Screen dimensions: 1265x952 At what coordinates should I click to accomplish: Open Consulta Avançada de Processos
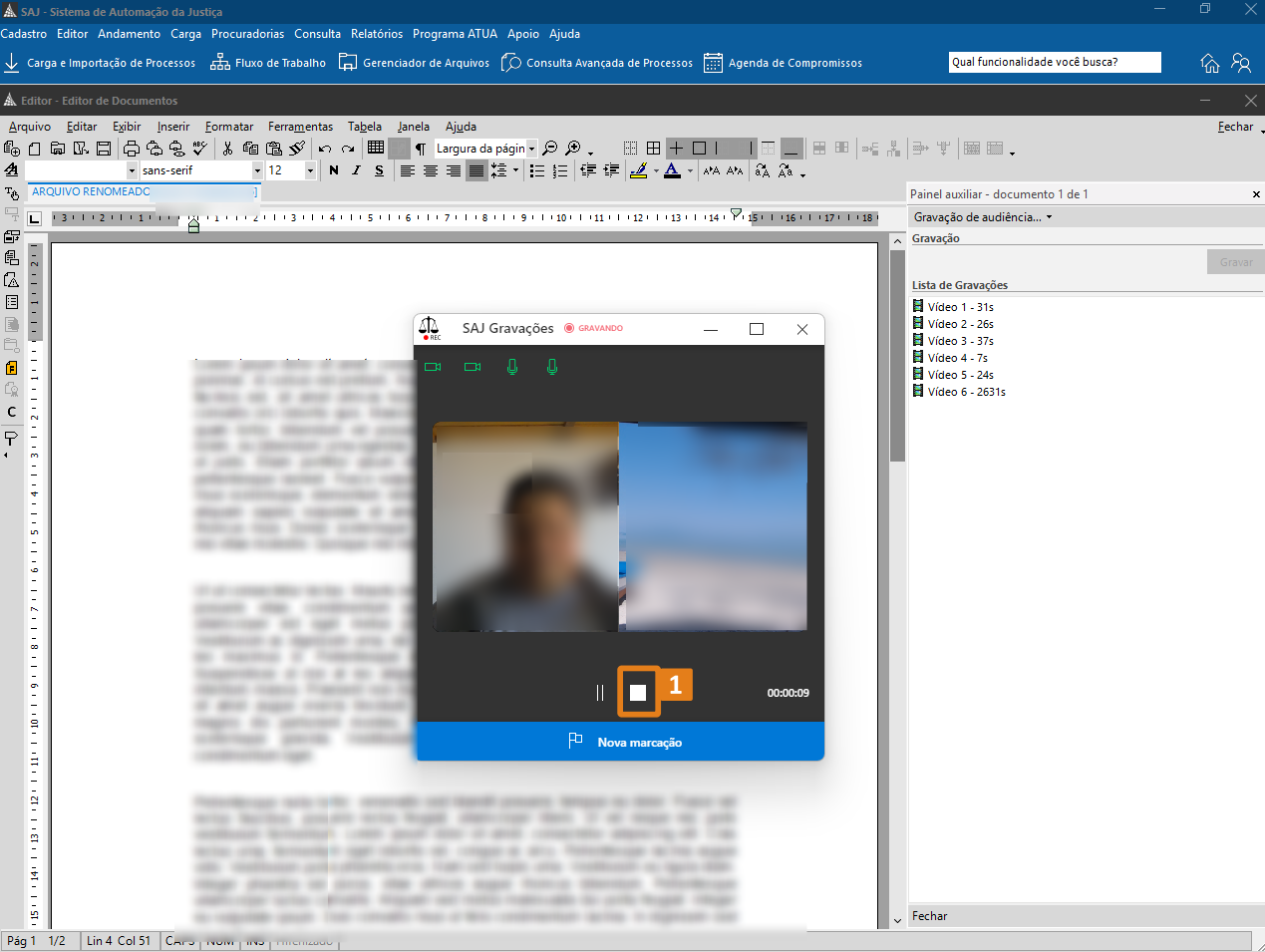point(596,63)
